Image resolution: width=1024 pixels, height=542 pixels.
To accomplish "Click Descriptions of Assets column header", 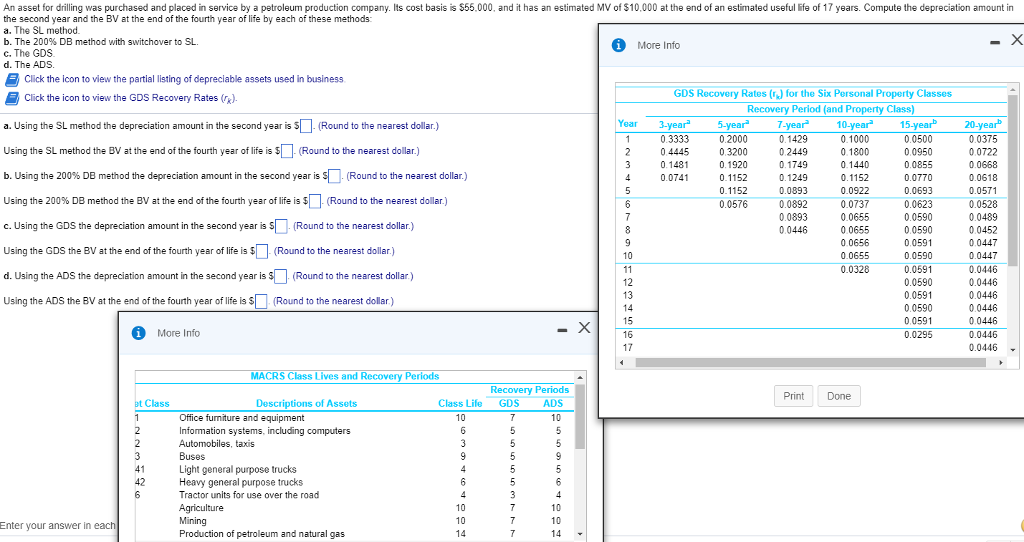I will [x=306, y=404].
